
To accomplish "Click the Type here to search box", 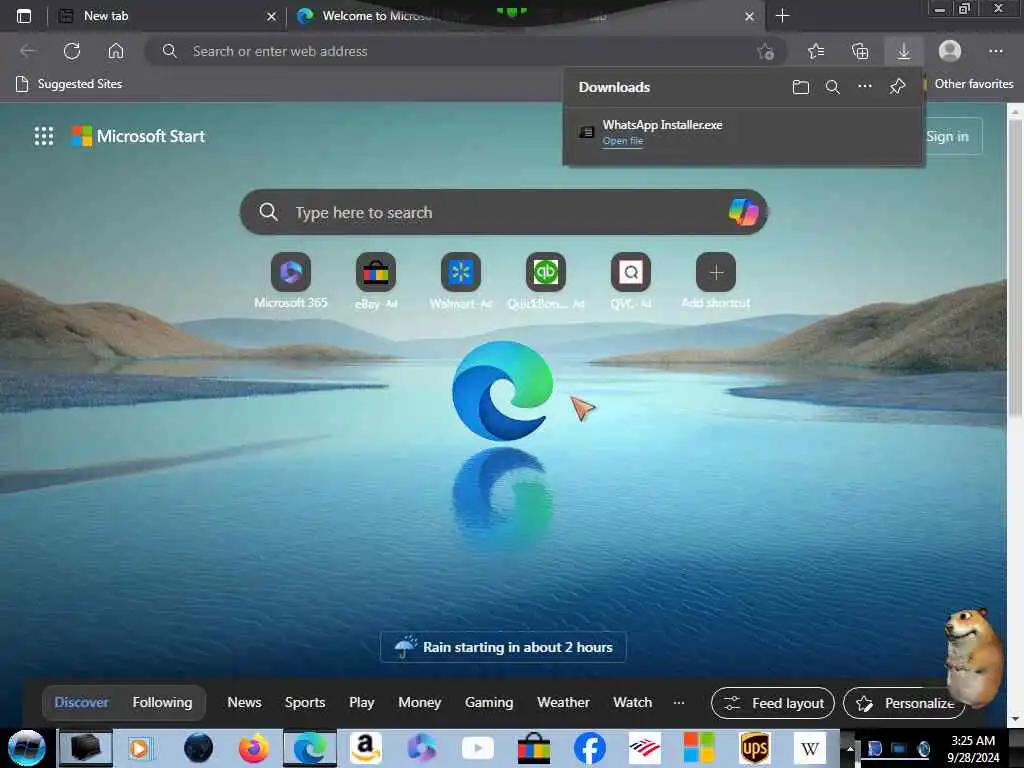I will click(x=504, y=212).
